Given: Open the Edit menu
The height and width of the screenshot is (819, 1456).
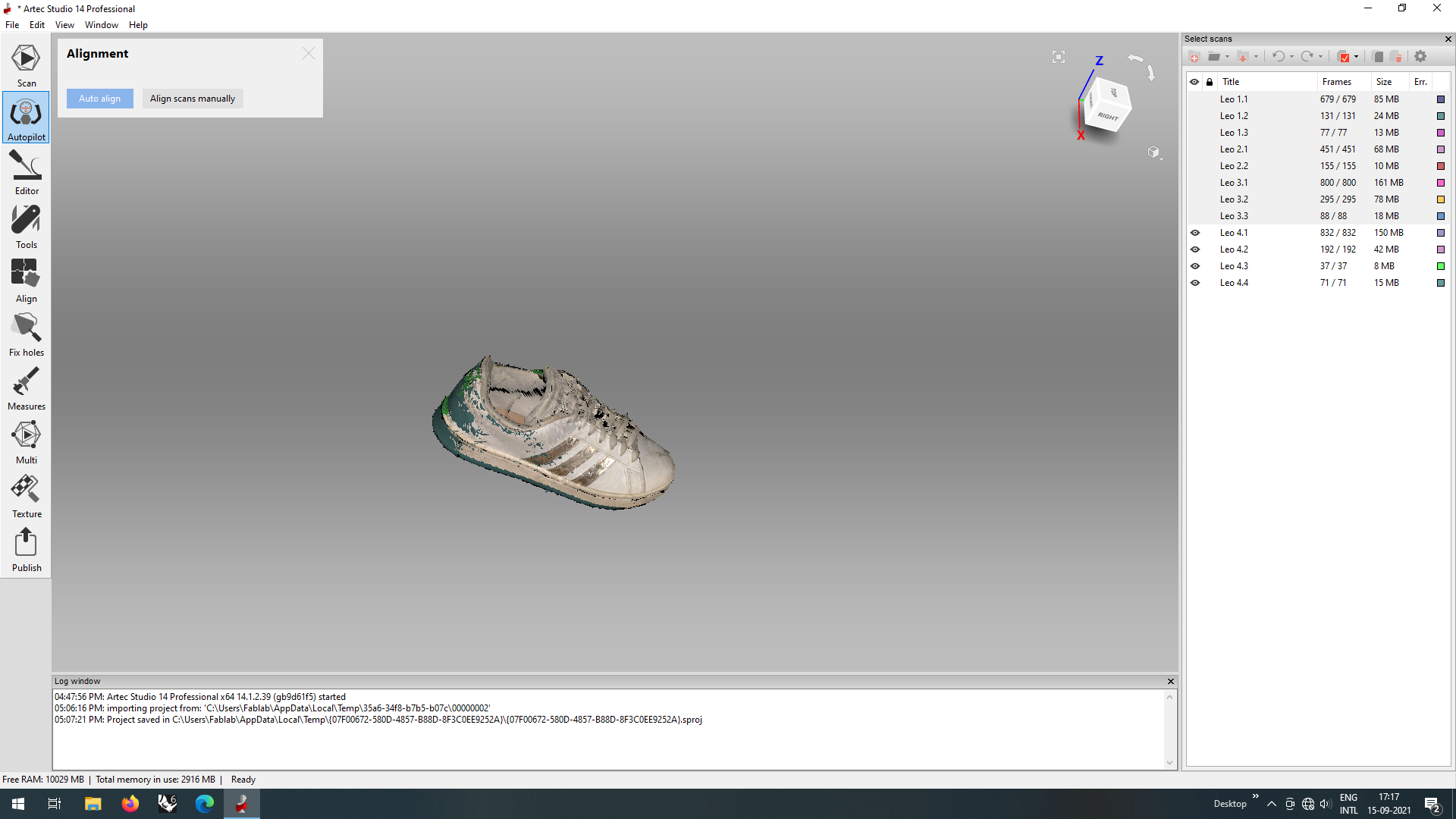Looking at the screenshot, I should point(37,25).
